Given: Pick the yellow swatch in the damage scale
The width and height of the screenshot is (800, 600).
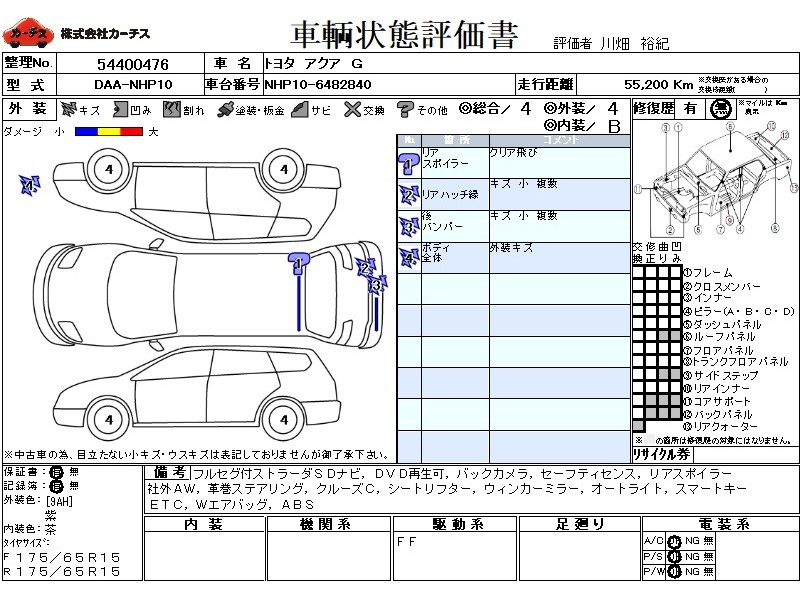Looking at the screenshot, I should [x=109, y=132].
